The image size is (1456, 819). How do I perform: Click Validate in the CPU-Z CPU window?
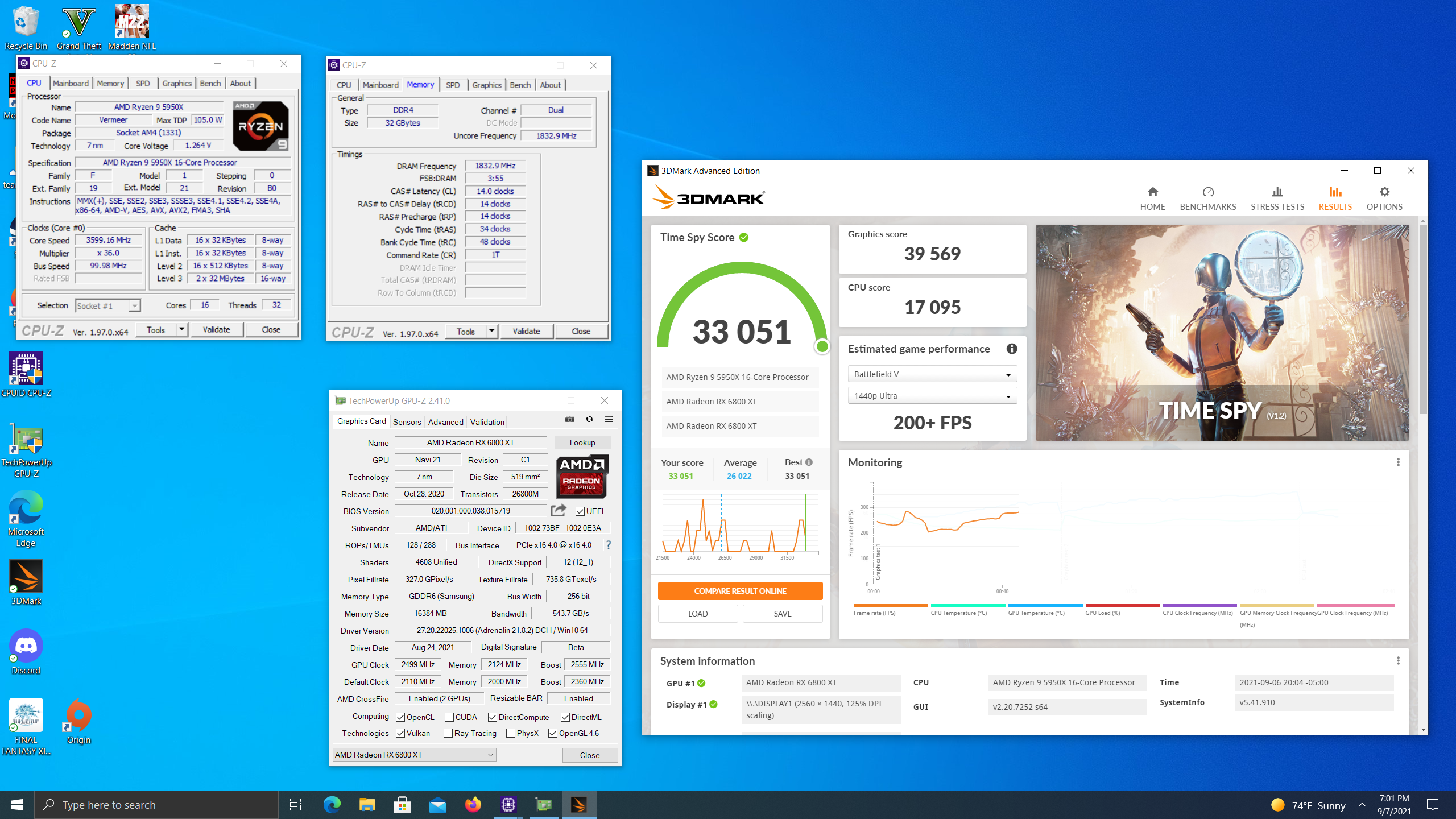[216, 329]
